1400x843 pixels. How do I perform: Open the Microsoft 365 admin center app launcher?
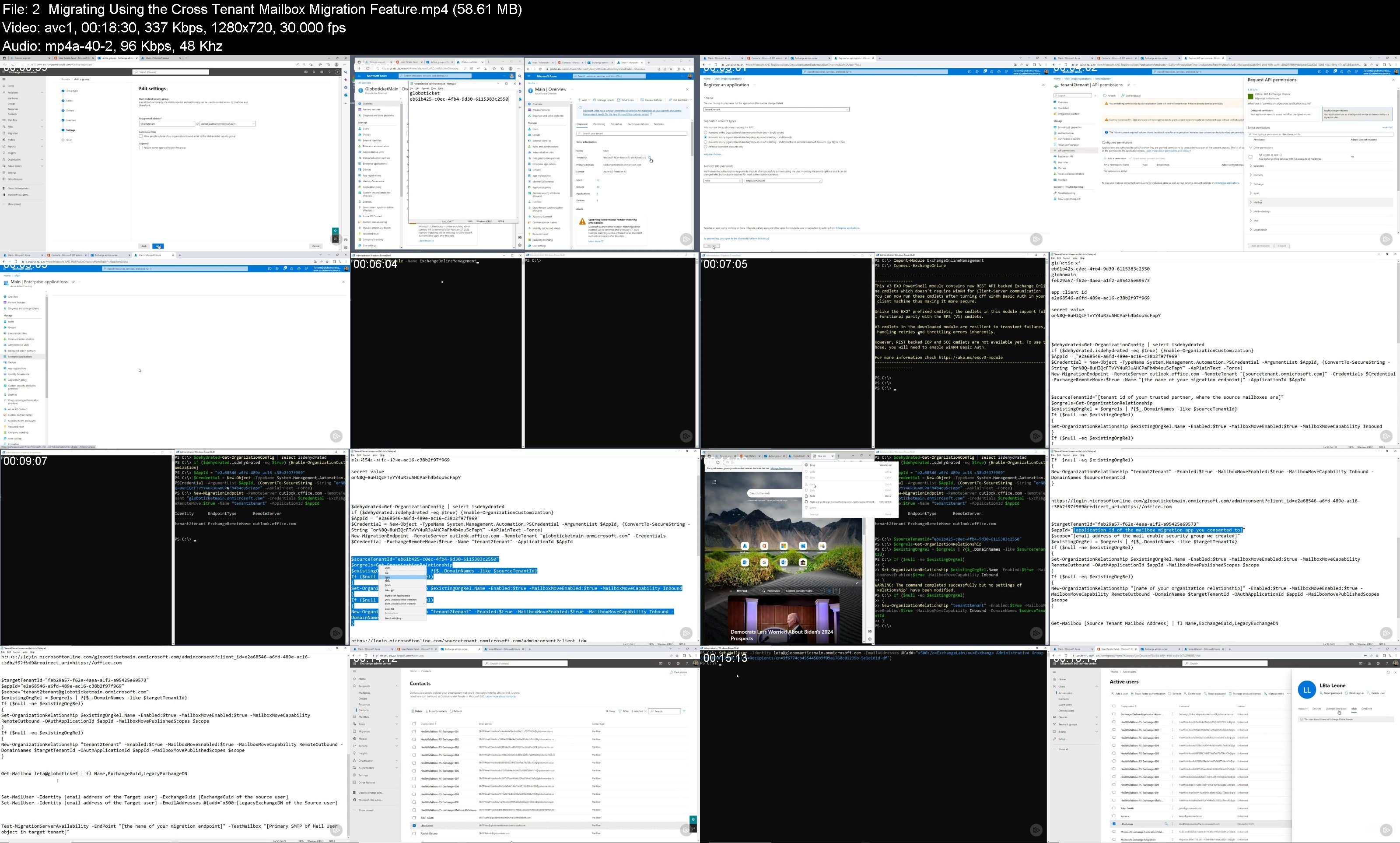coord(1055,663)
